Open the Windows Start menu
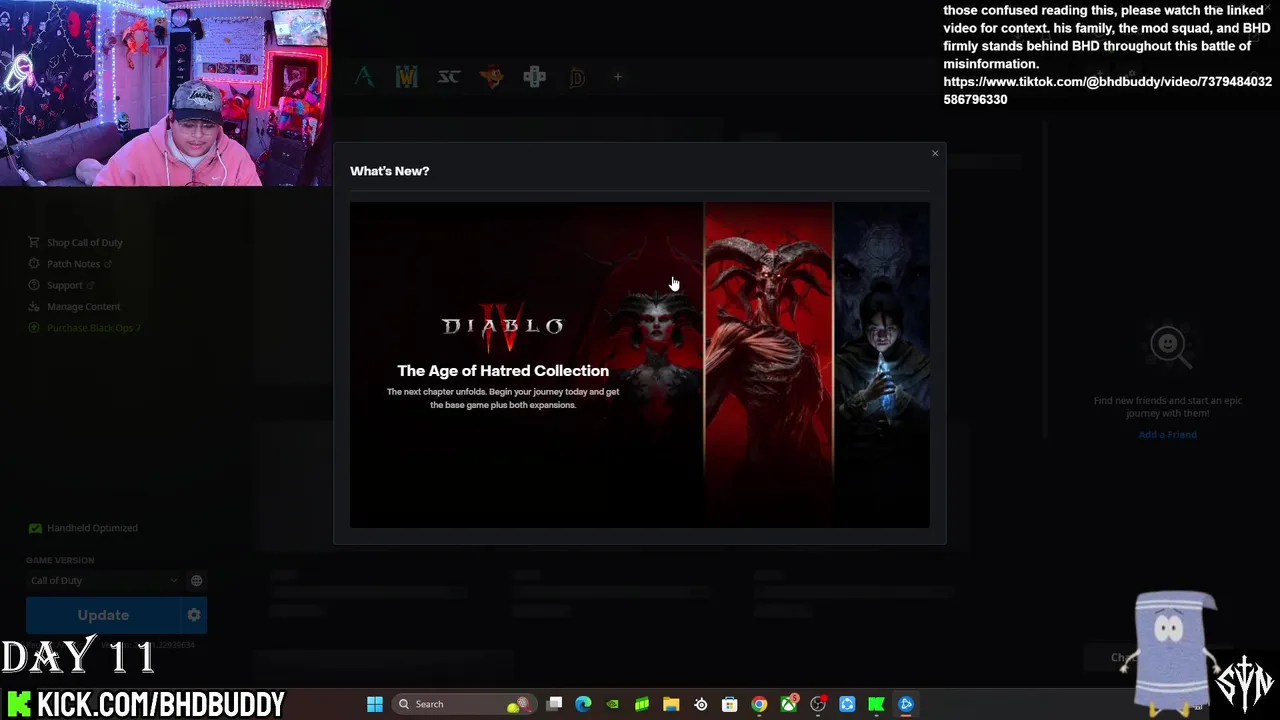The image size is (1280, 720). pos(375,704)
